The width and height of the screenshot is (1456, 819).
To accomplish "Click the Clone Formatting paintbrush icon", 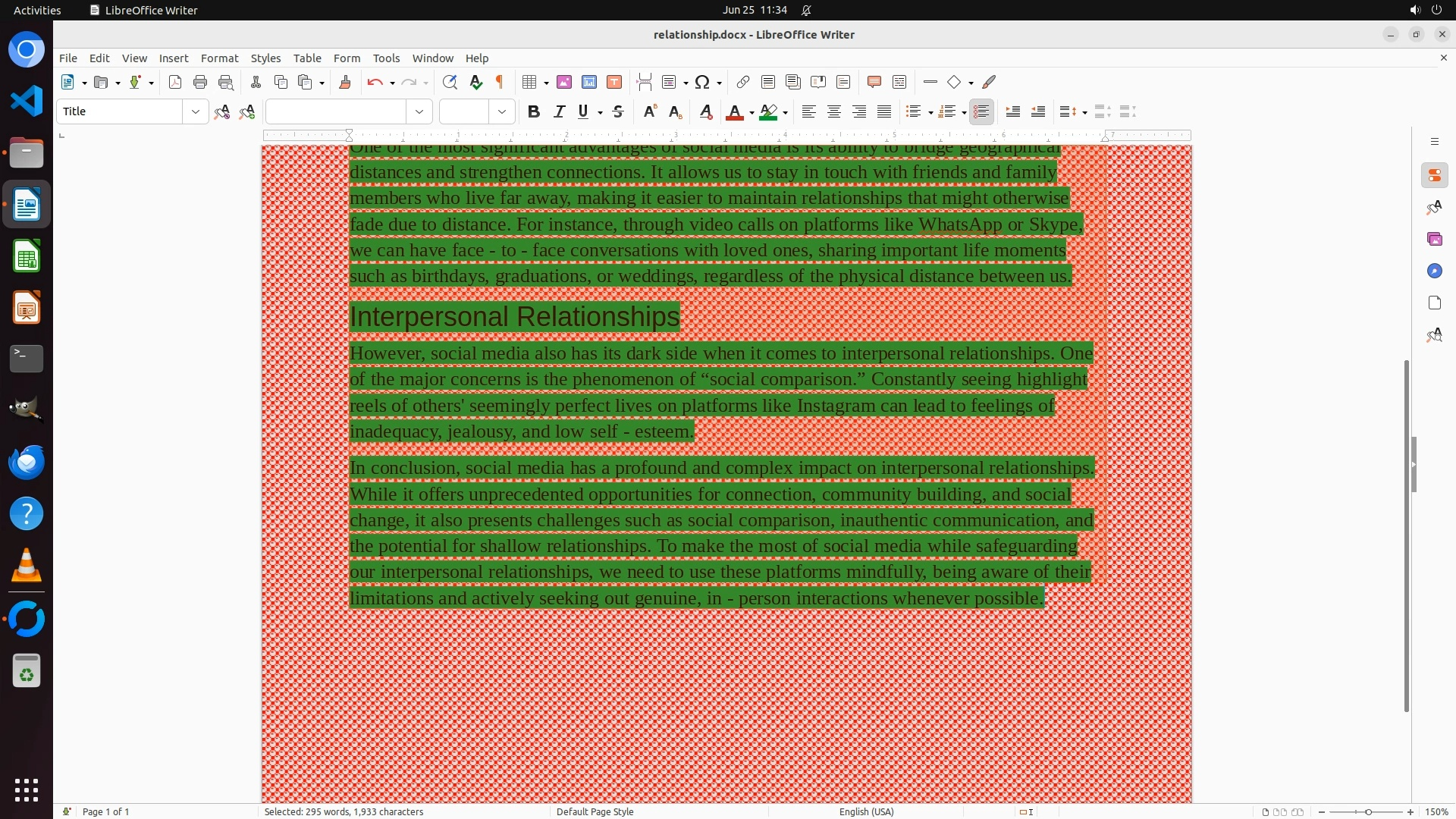I will click(345, 82).
